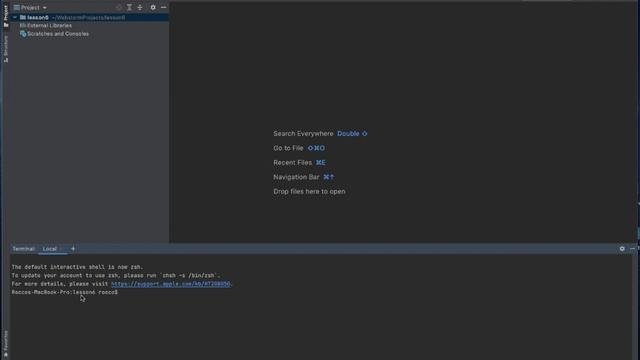Open the support.apple.com link in terminal
Viewport: 640px width, 360px height.
(171, 284)
